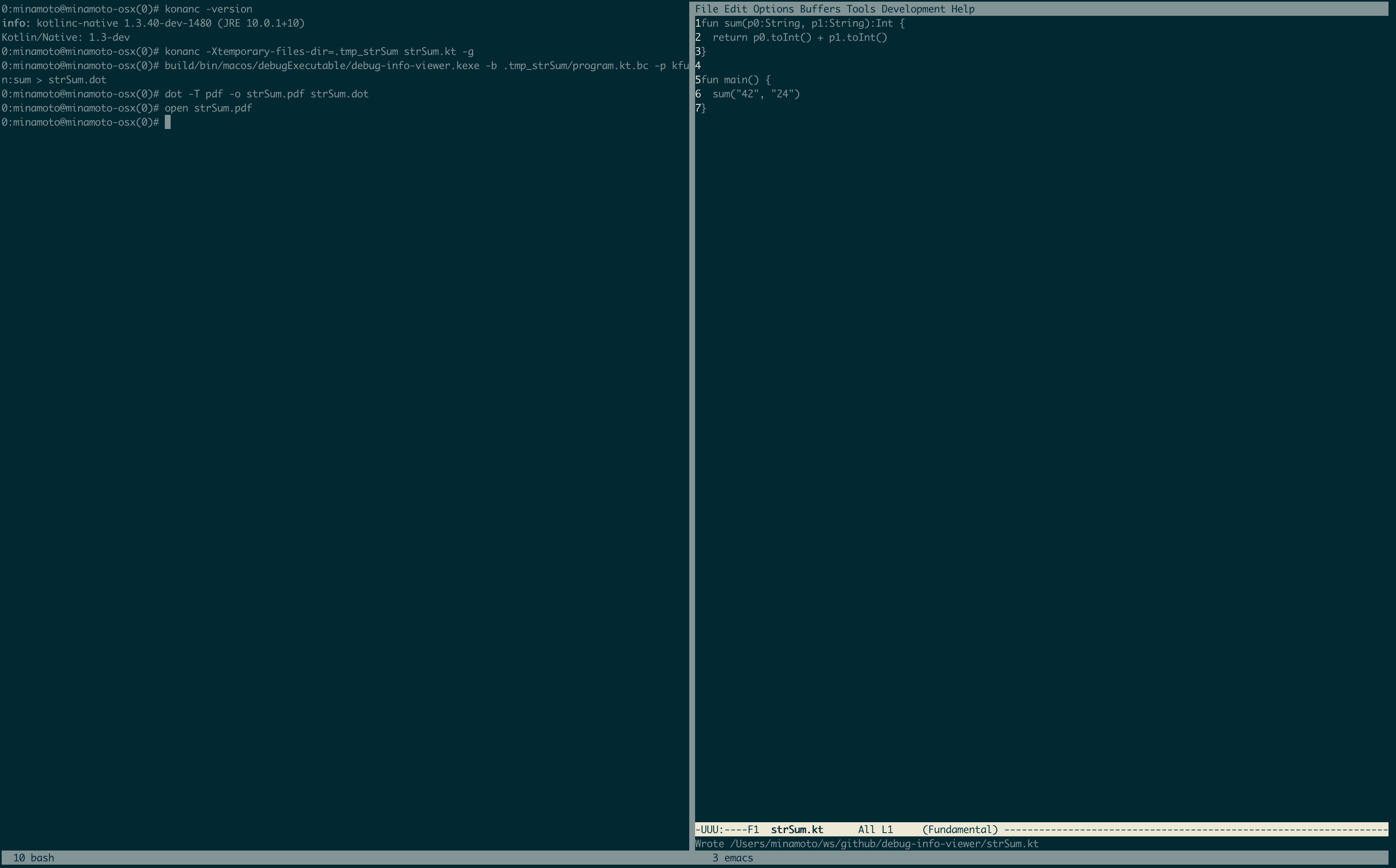Click the 'return p0.toInt()' code line

pyautogui.click(x=800, y=37)
